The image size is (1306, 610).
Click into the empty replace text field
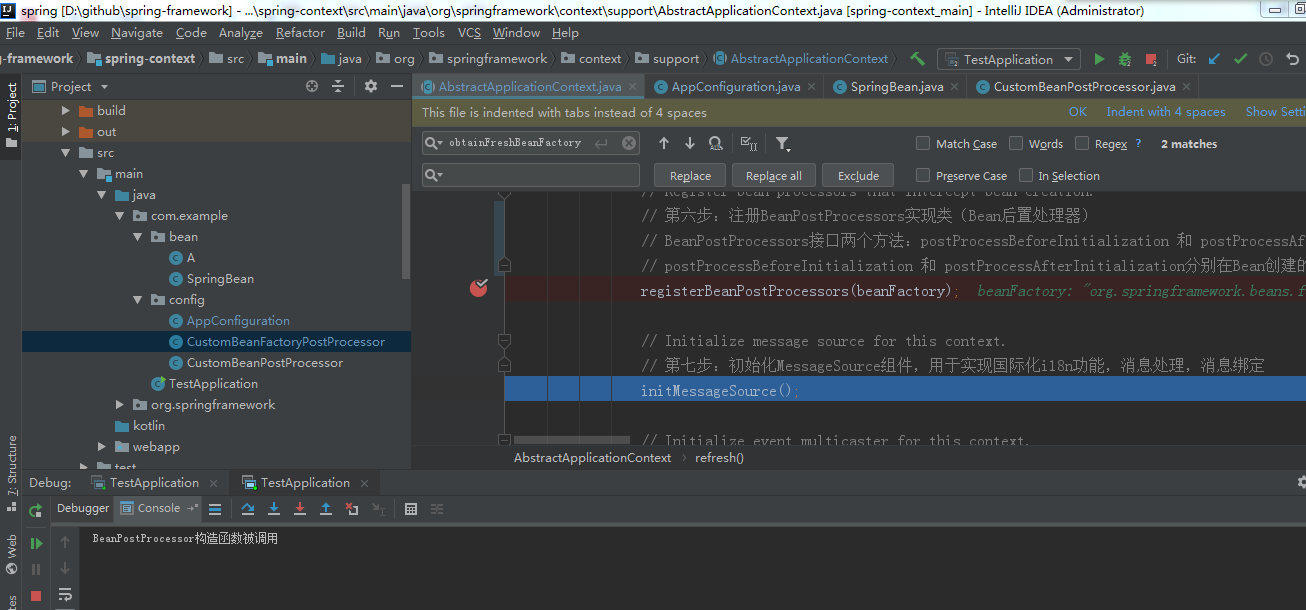point(531,175)
